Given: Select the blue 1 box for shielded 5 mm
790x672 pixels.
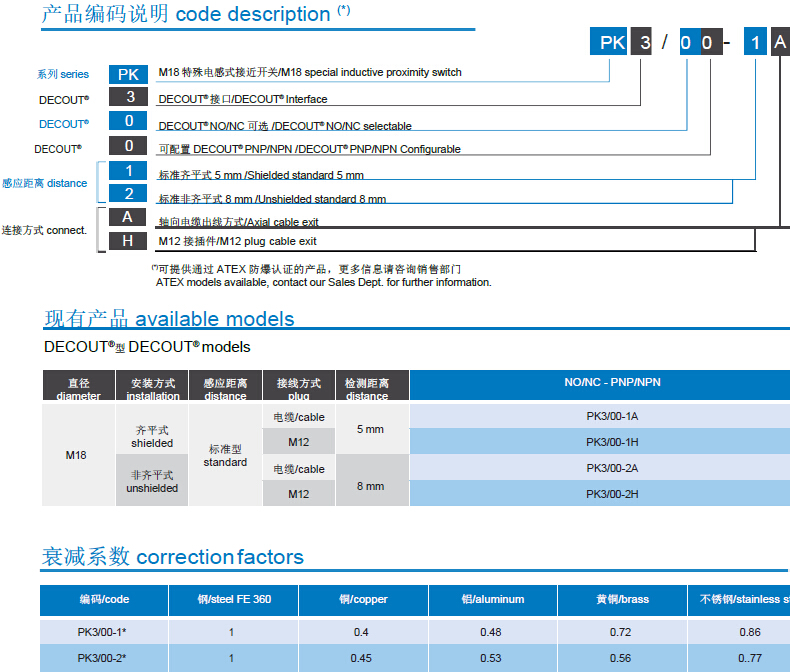Looking at the screenshot, I should pyautogui.click(x=128, y=171).
